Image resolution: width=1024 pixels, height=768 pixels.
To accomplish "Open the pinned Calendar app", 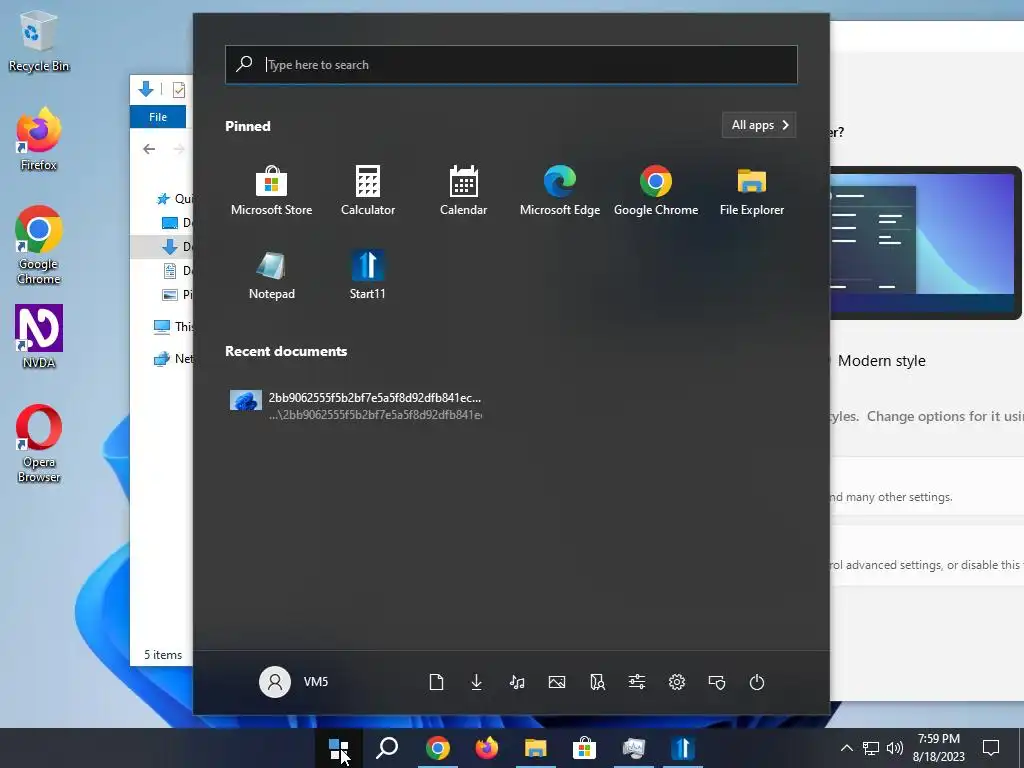I will [464, 190].
